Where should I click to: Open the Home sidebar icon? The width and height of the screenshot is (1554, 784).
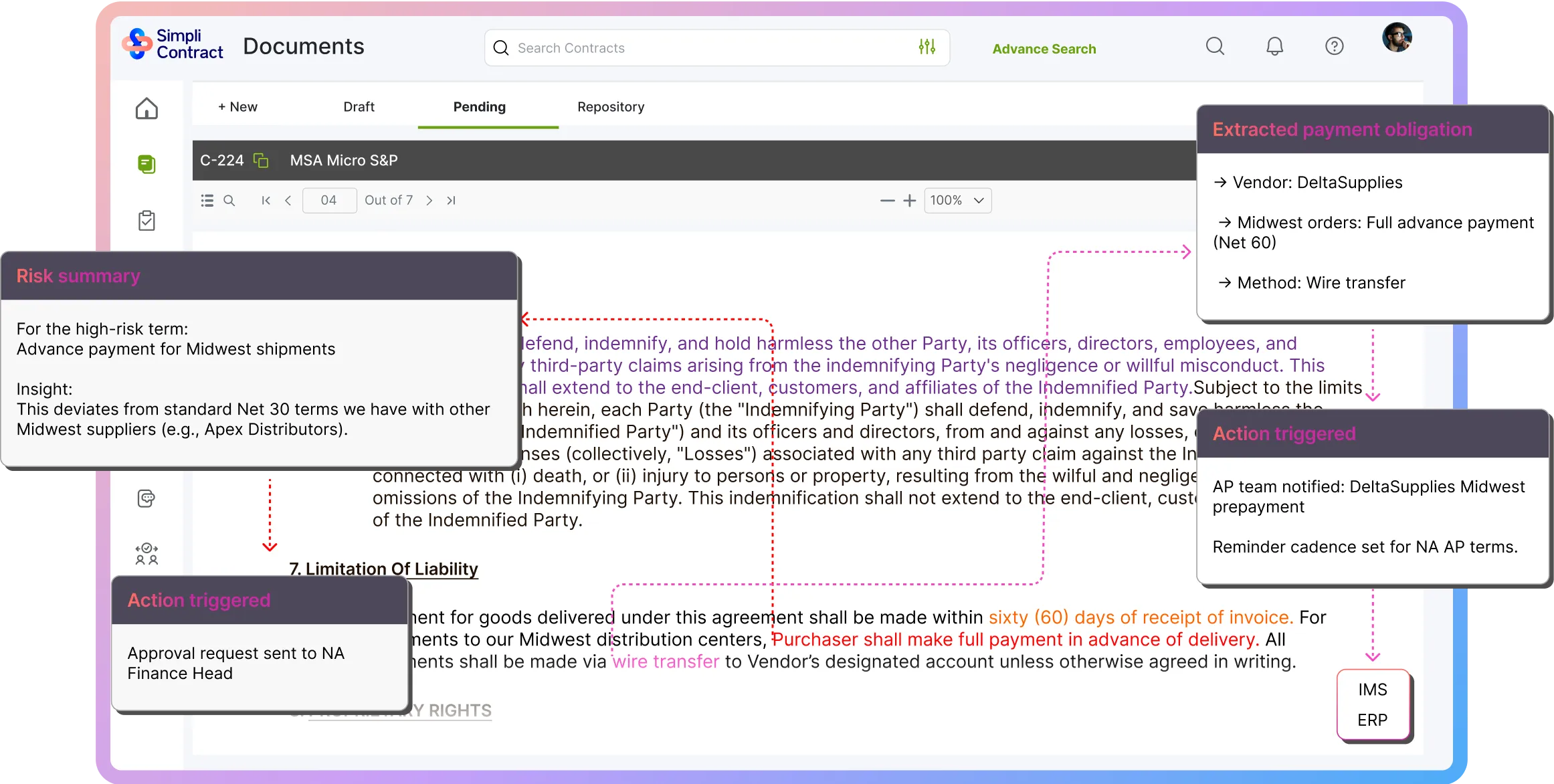tap(147, 108)
